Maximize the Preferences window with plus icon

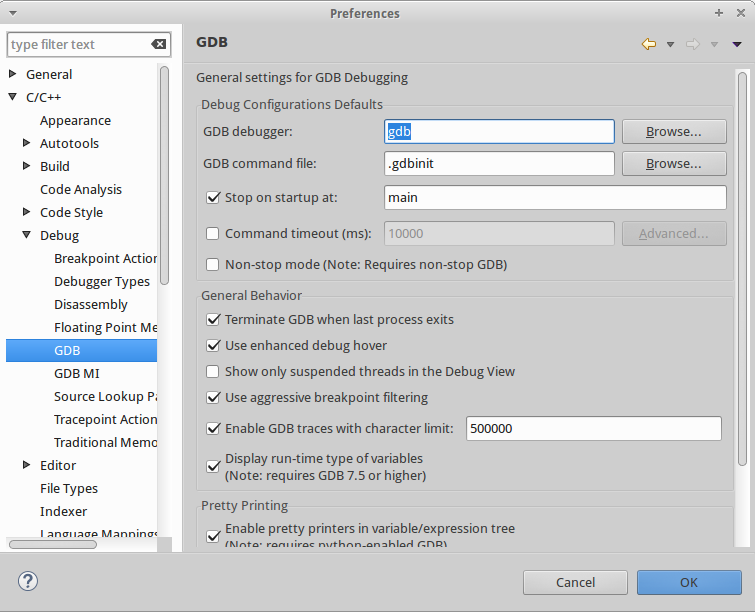click(x=719, y=13)
